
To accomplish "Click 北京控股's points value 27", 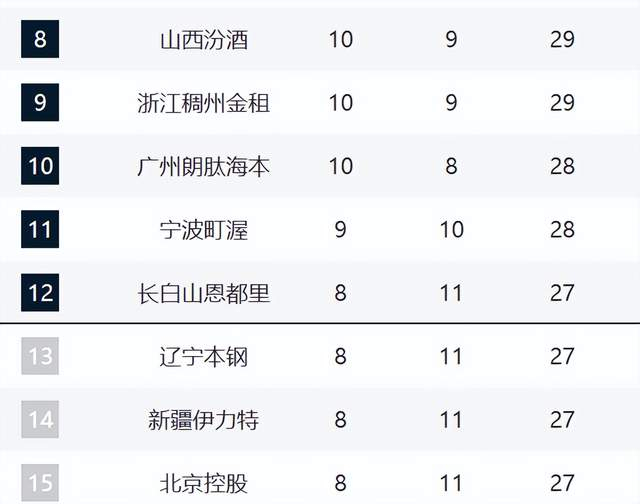I will click(x=562, y=484).
